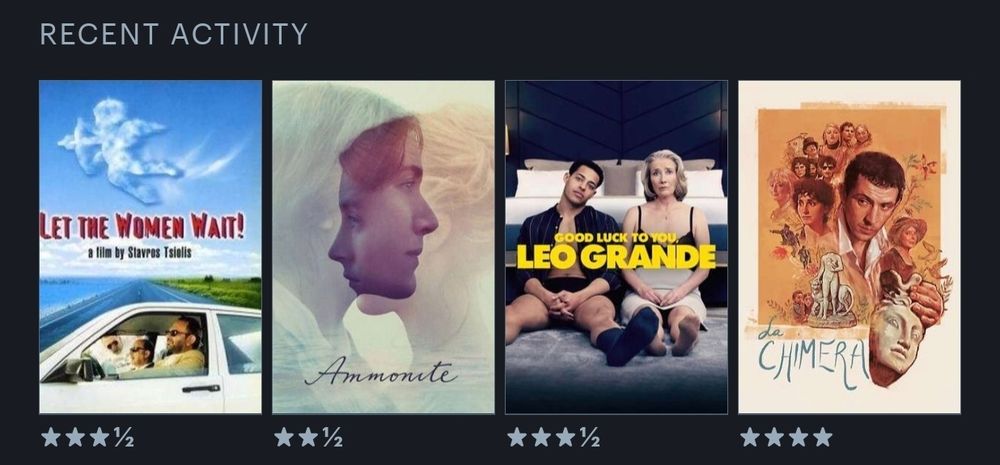Click the cursive Ammonite title on poster

pyautogui.click(x=380, y=373)
